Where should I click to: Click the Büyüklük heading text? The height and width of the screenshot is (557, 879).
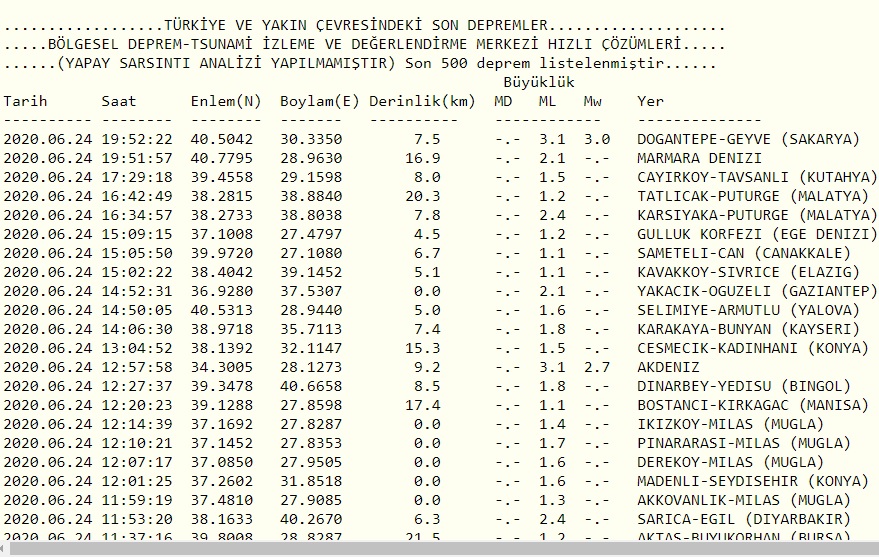(x=542, y=82)
